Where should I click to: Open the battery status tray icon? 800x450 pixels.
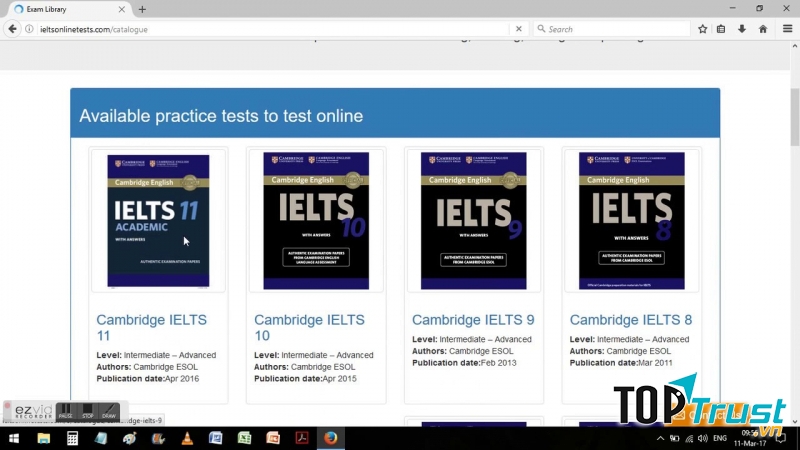point(674,438)
